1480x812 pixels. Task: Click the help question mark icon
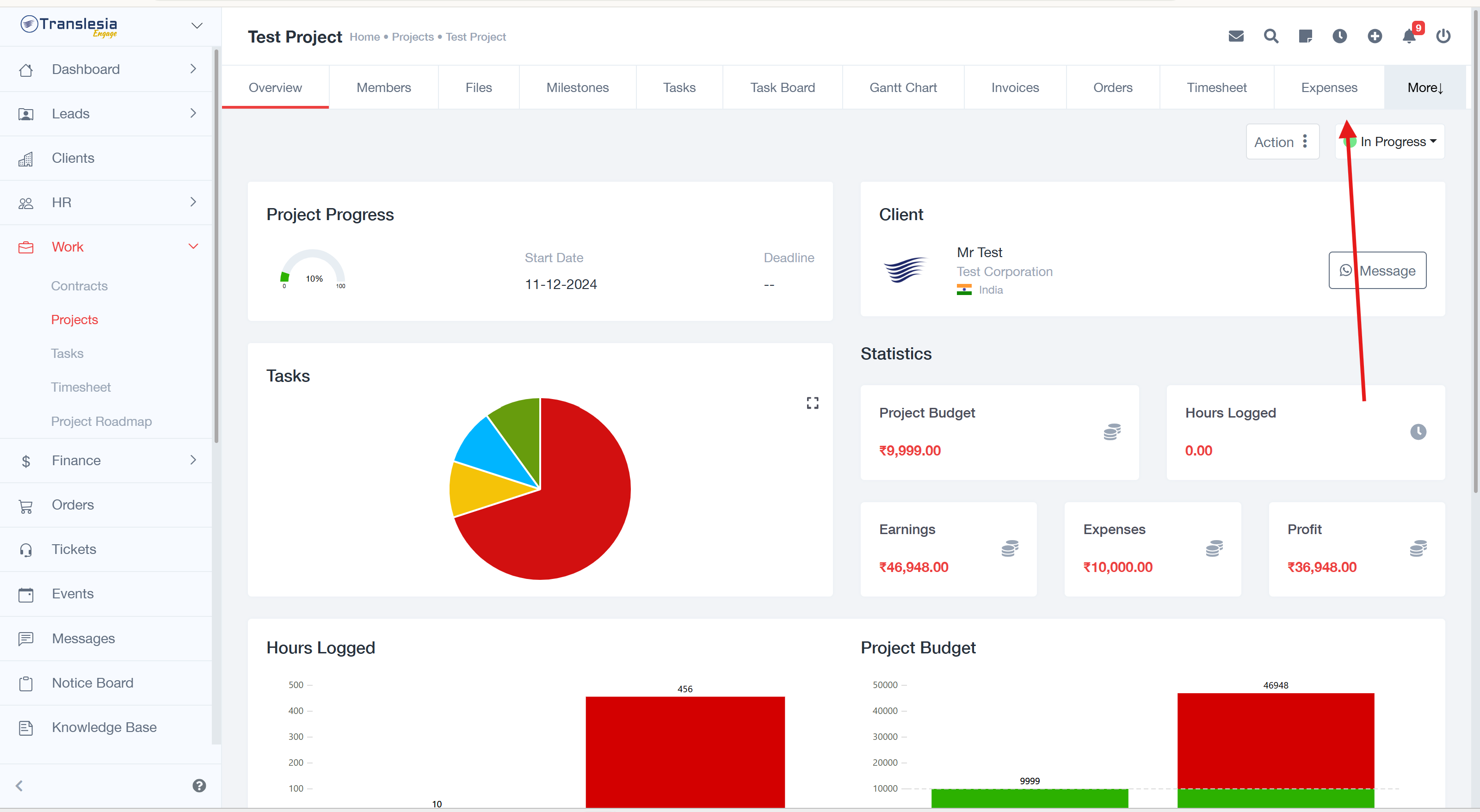click(x=199, y=786)
